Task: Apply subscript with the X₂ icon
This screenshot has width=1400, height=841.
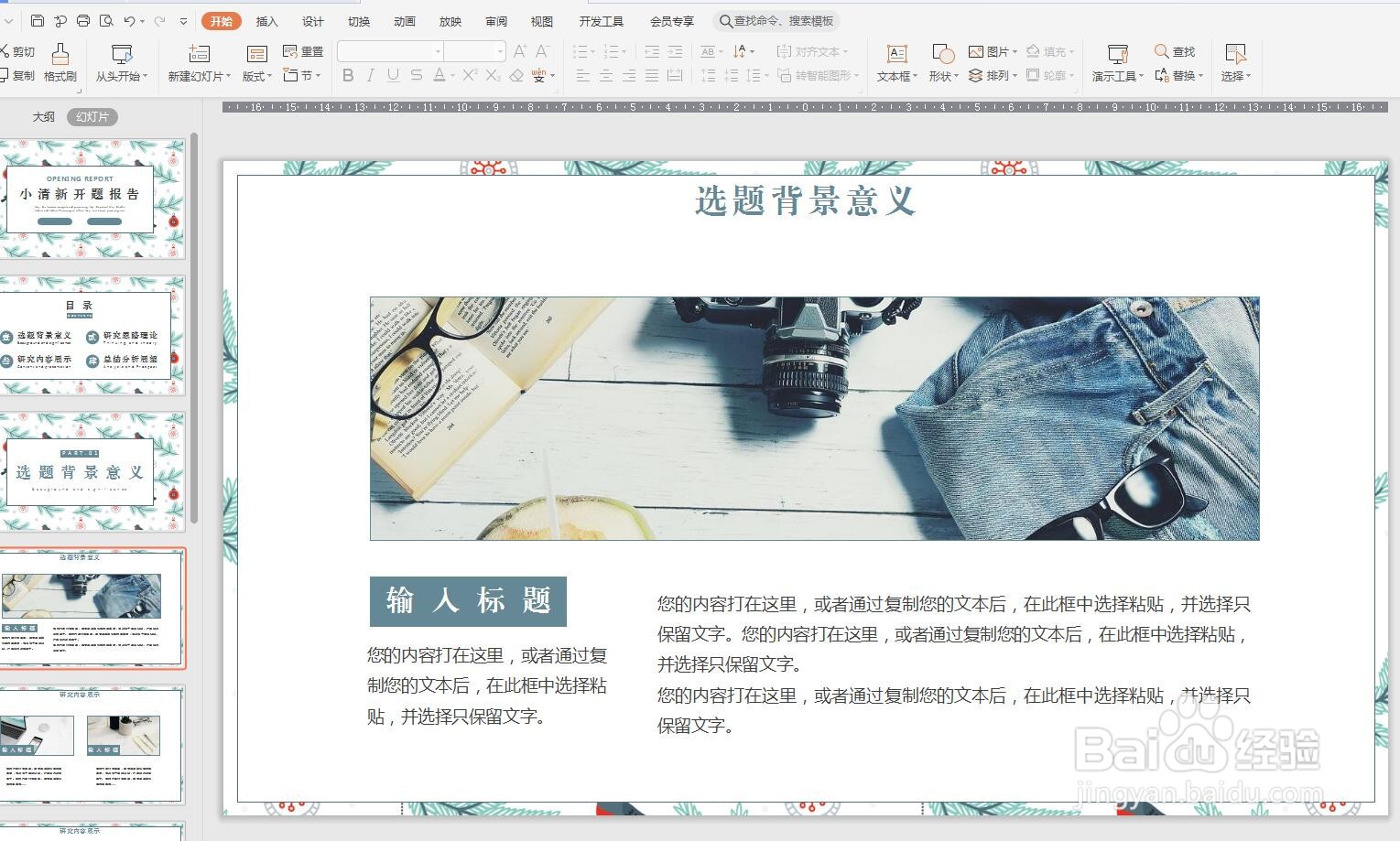Action: [493, 75]
